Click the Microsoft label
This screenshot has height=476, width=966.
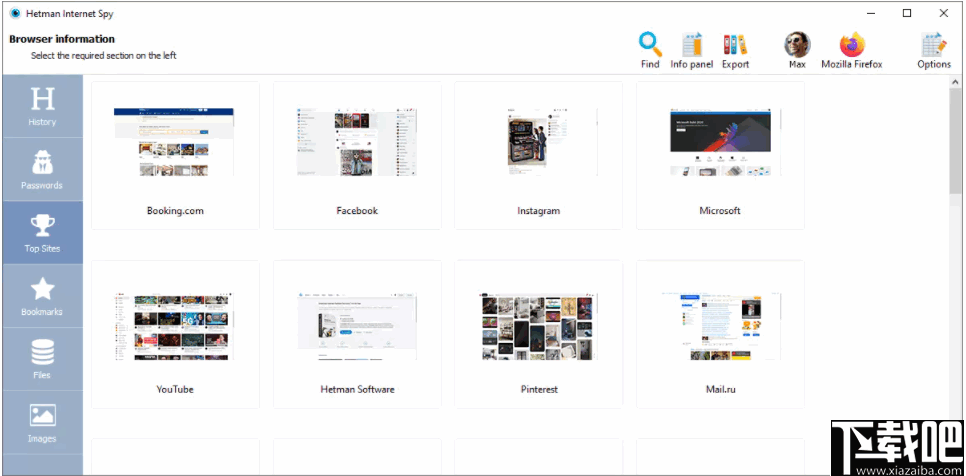point(720,211)
